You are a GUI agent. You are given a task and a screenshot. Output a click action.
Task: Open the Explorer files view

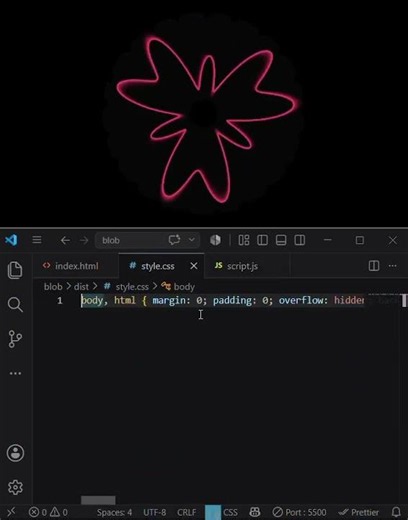[x=15, y=270]
